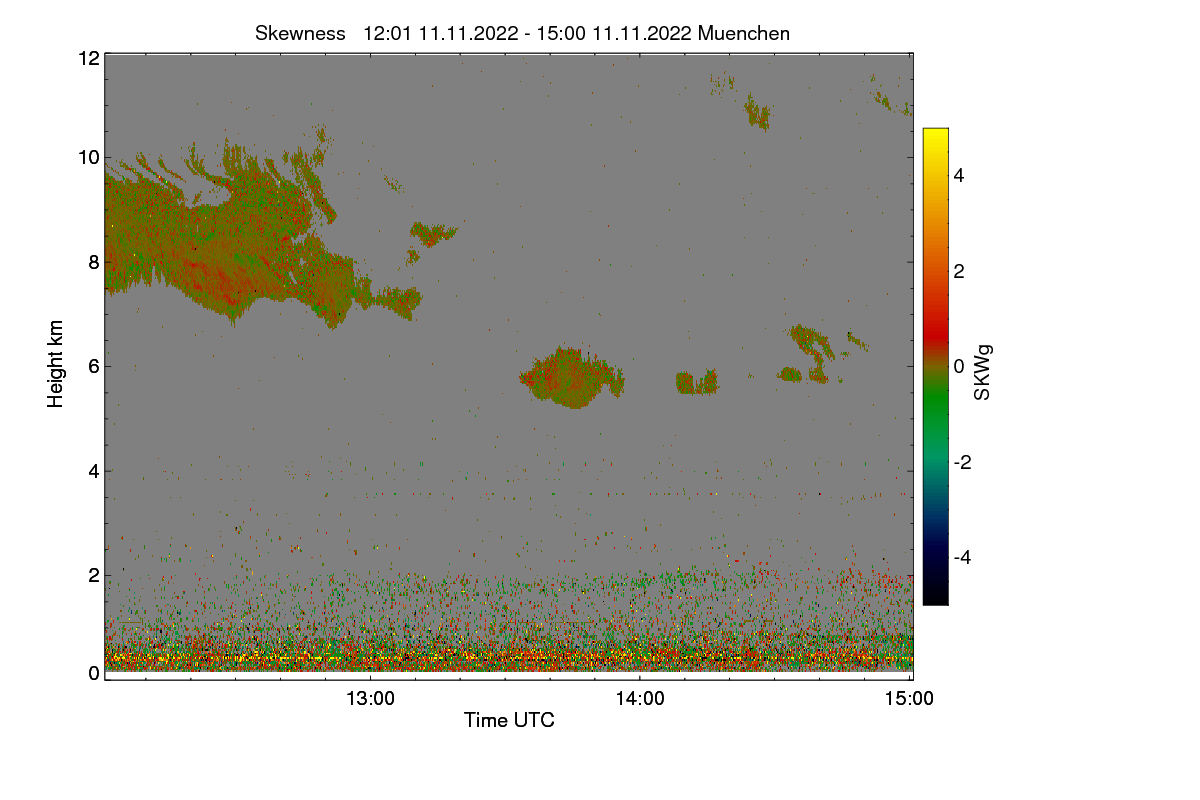Click the height axis label 6

(94, 366)
